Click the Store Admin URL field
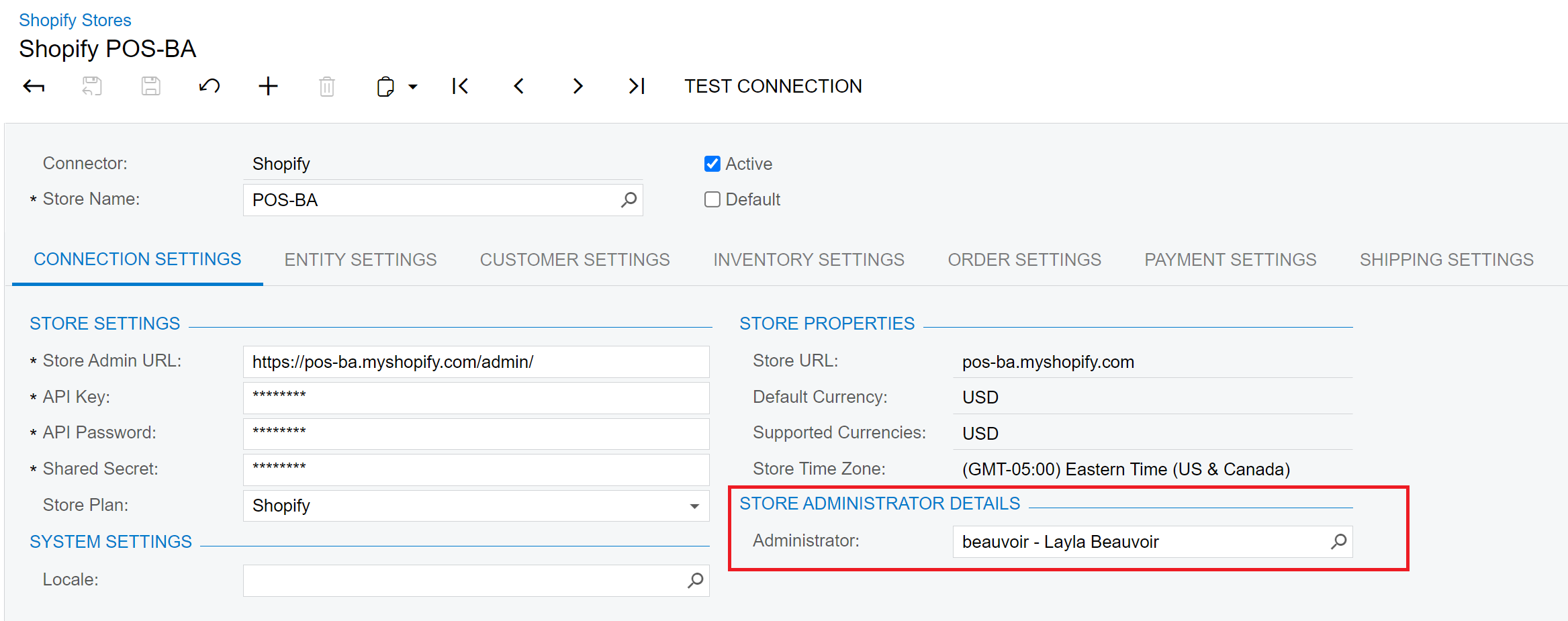The height and width of the screenshot is (621, 1568). pos(476,362)
